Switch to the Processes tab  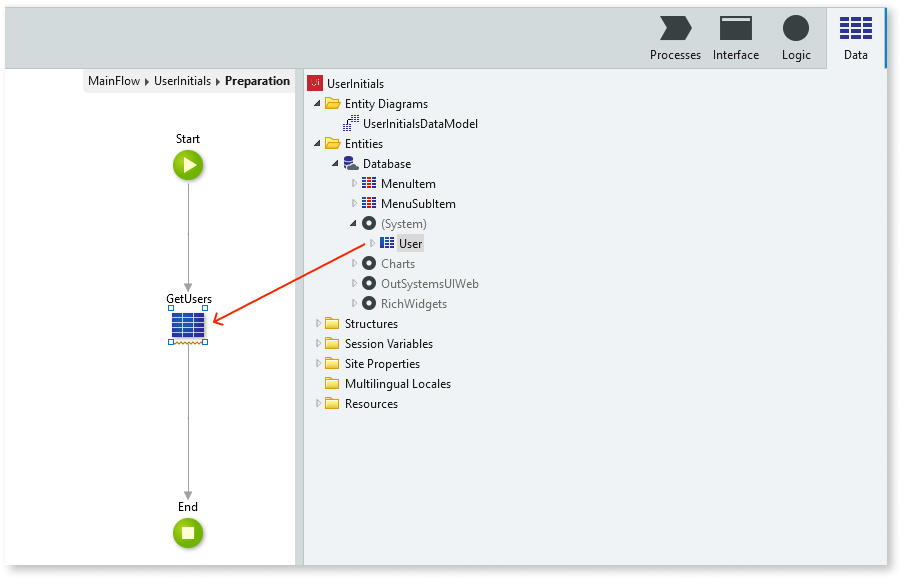[675, 38]
